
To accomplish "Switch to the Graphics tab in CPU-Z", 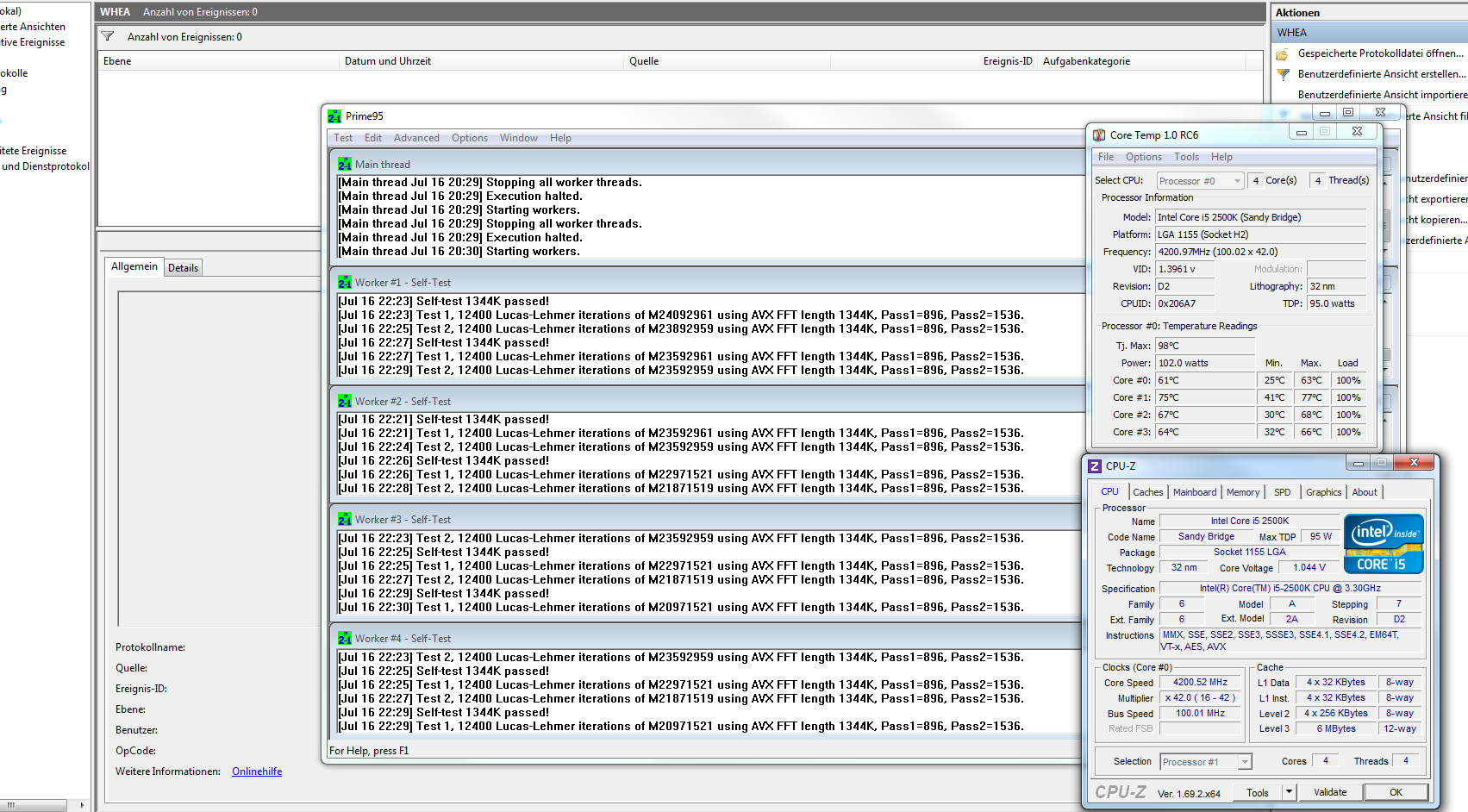I will click(1324, 492).
